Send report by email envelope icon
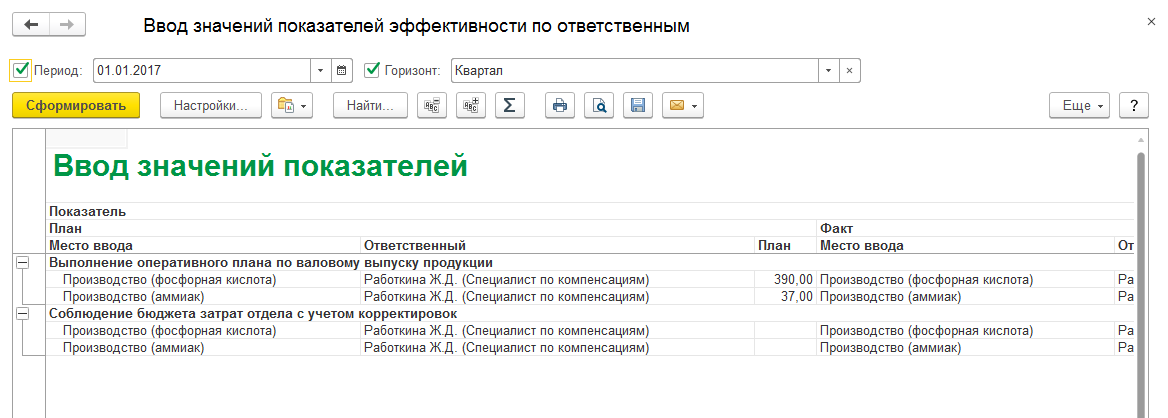1168x418 pixels. (682, 105)
